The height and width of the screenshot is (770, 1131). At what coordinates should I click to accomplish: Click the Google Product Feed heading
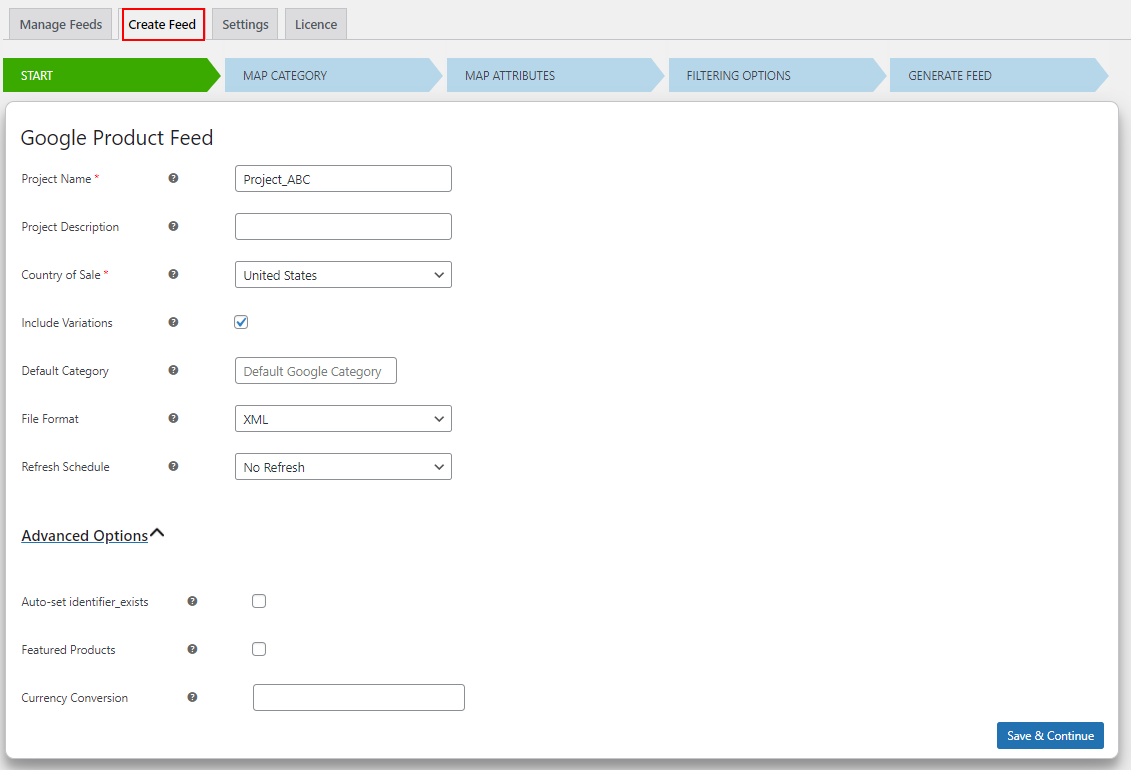pyautogui.click(x=117, y=138)
